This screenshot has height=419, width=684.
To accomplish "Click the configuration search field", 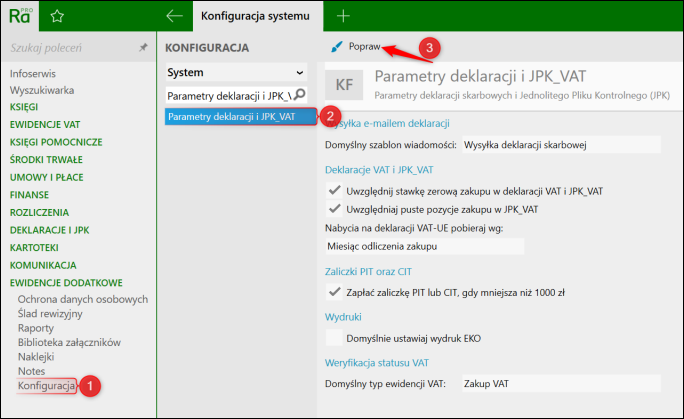I will click(229, 95).
